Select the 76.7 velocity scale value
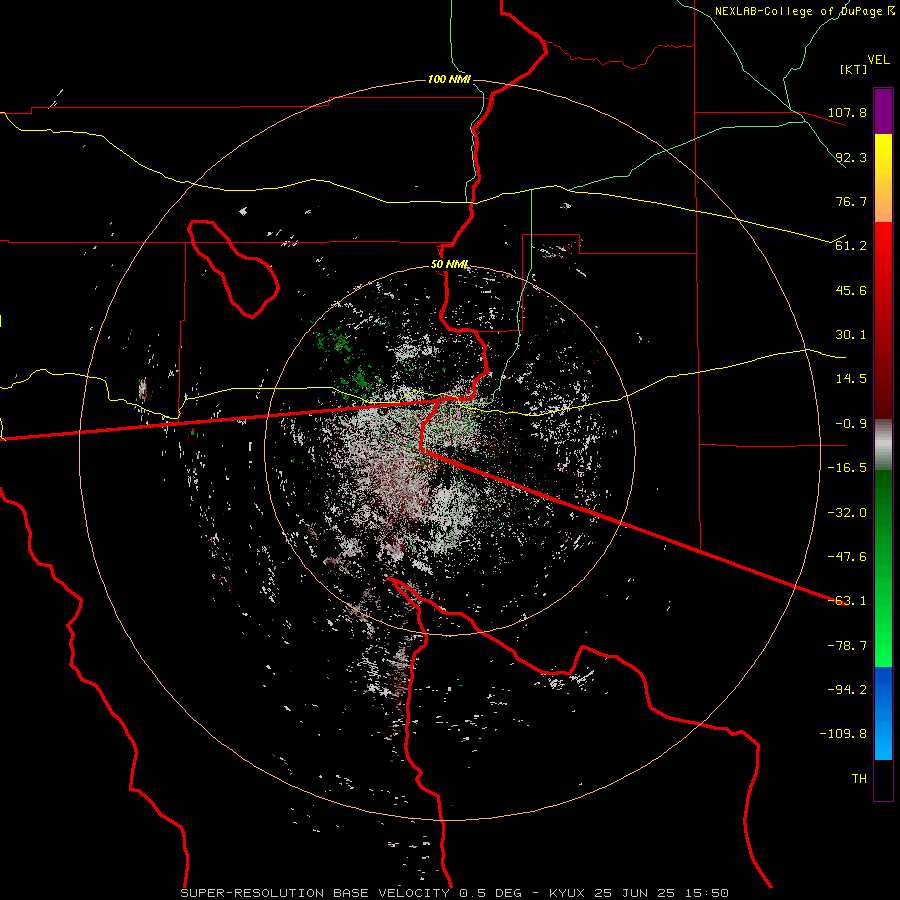 click(x=851, y=201)
